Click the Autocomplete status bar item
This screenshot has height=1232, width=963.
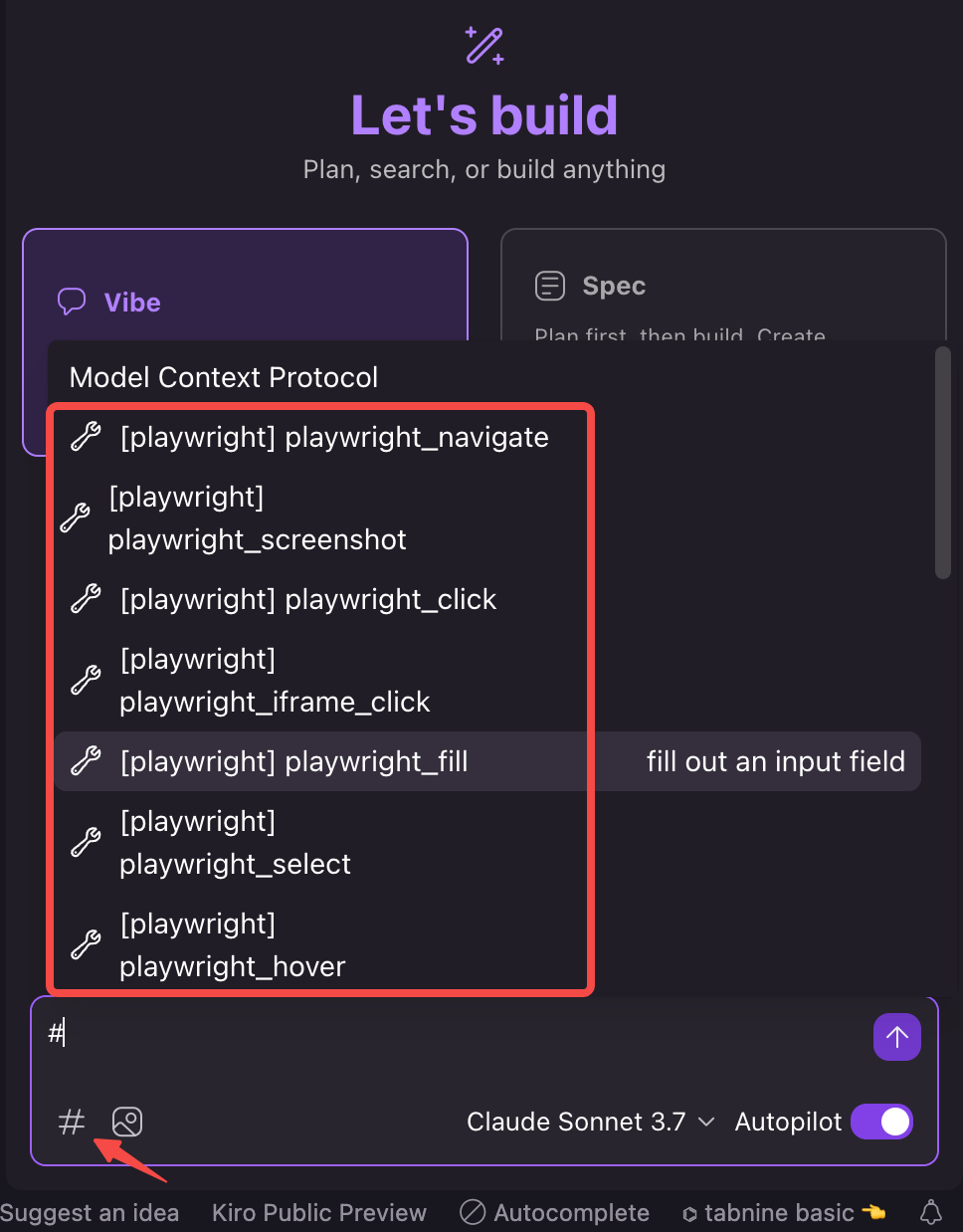coord(555,1212)
